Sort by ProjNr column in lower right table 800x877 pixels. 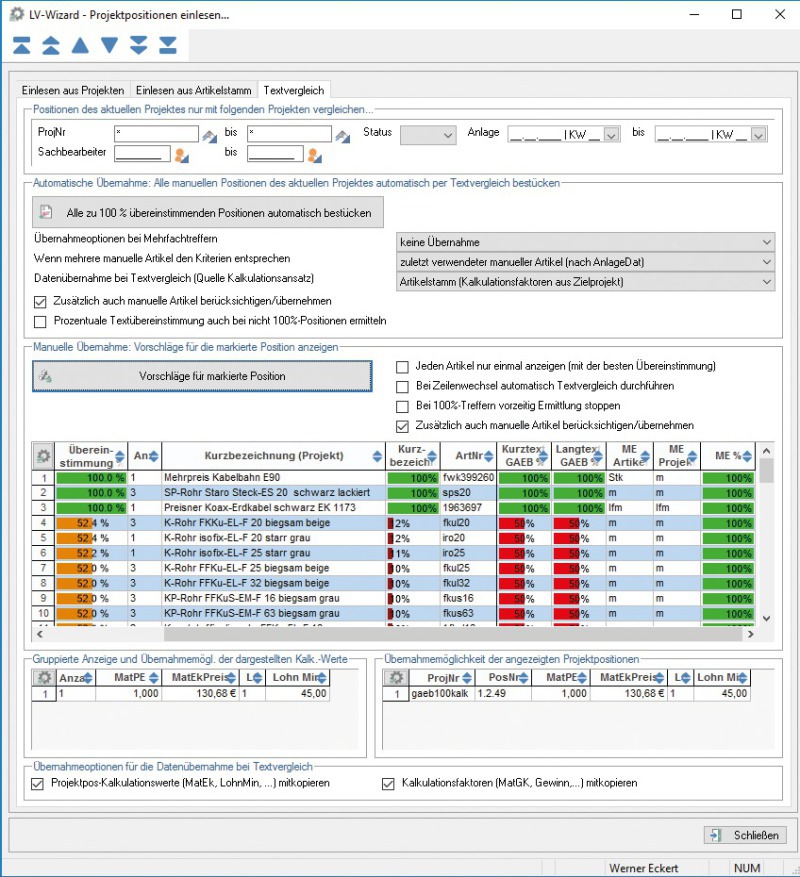(467, 678)
